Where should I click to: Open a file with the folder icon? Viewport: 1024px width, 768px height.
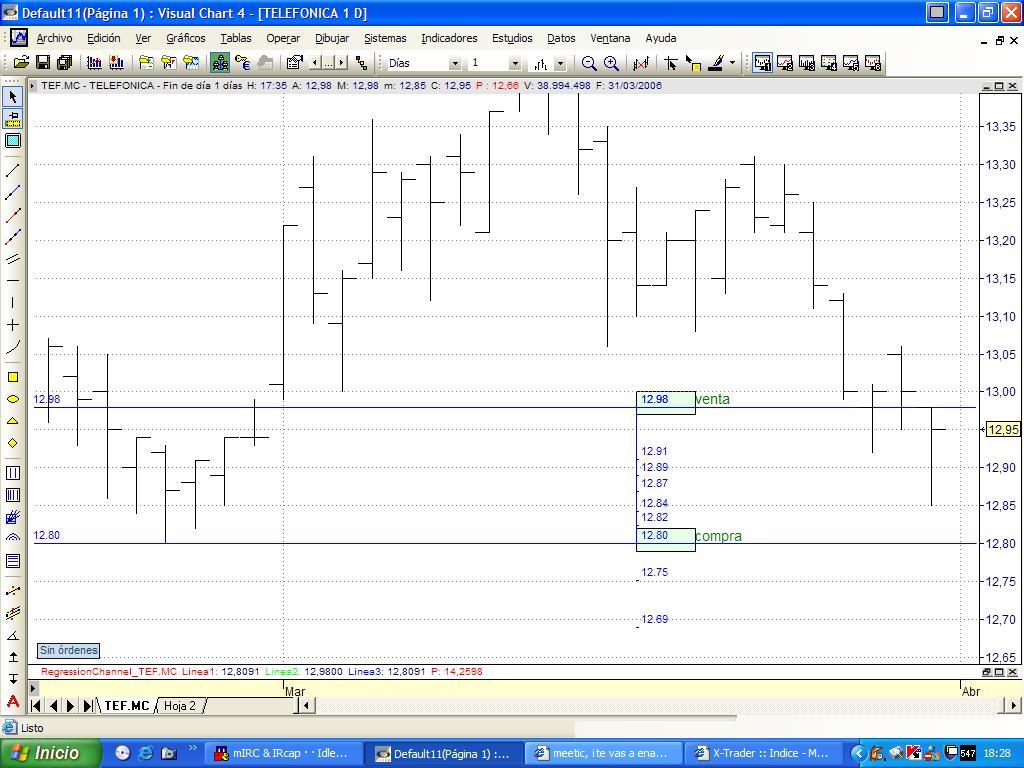pyautogui.click(x=21, y=63)
